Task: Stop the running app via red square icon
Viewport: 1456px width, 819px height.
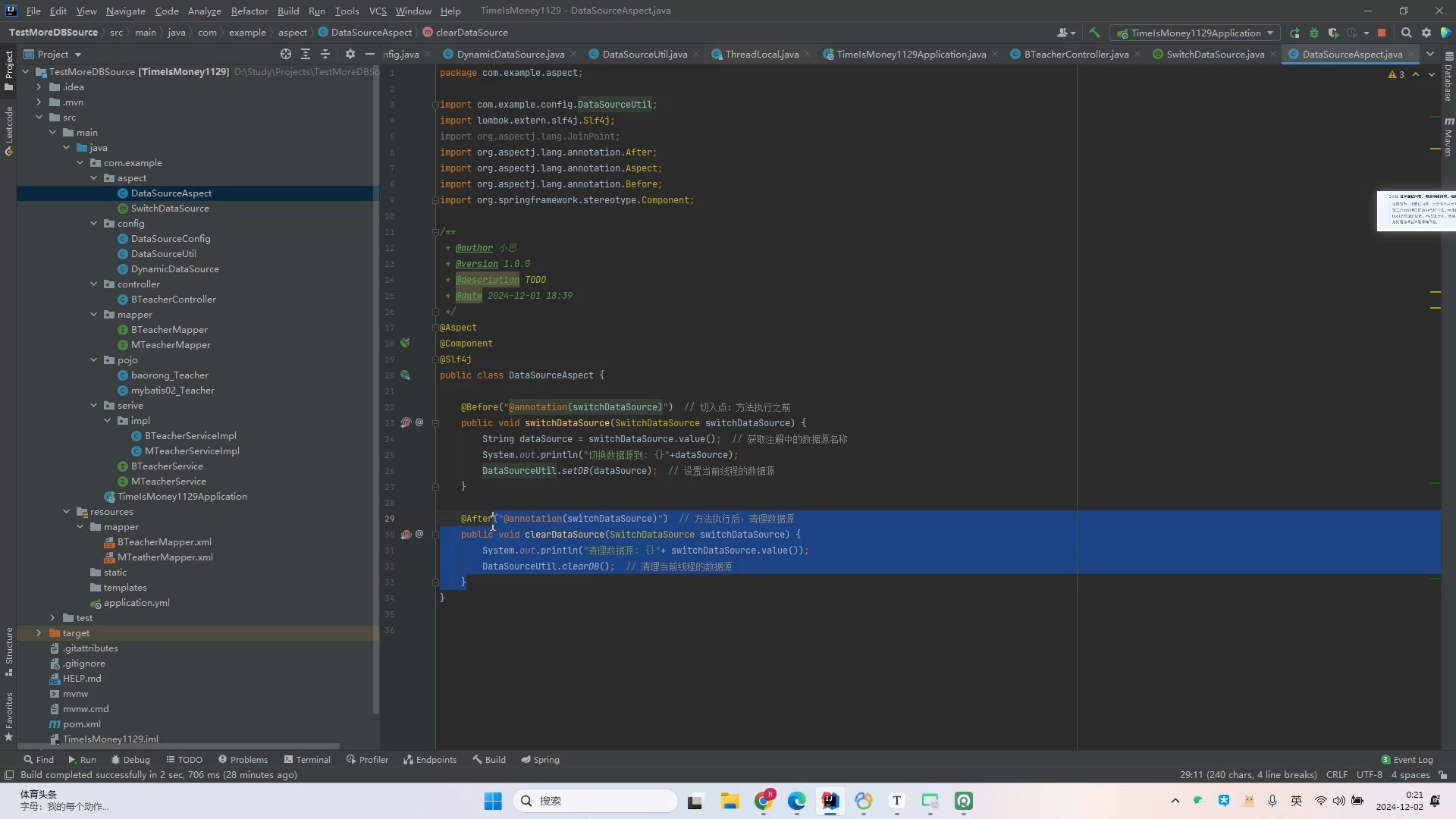Action: point(1382,33)
